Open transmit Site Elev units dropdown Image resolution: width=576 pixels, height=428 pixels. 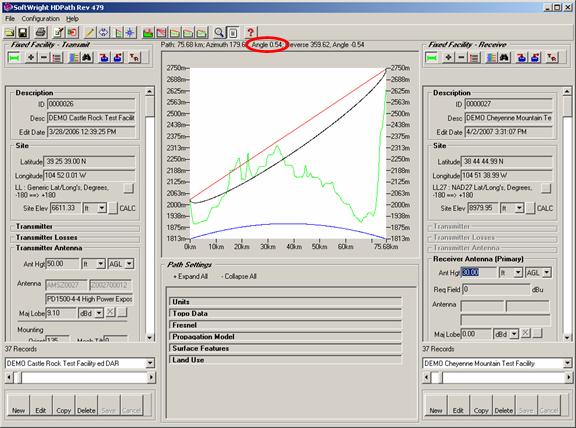click(x=102, y=208)
